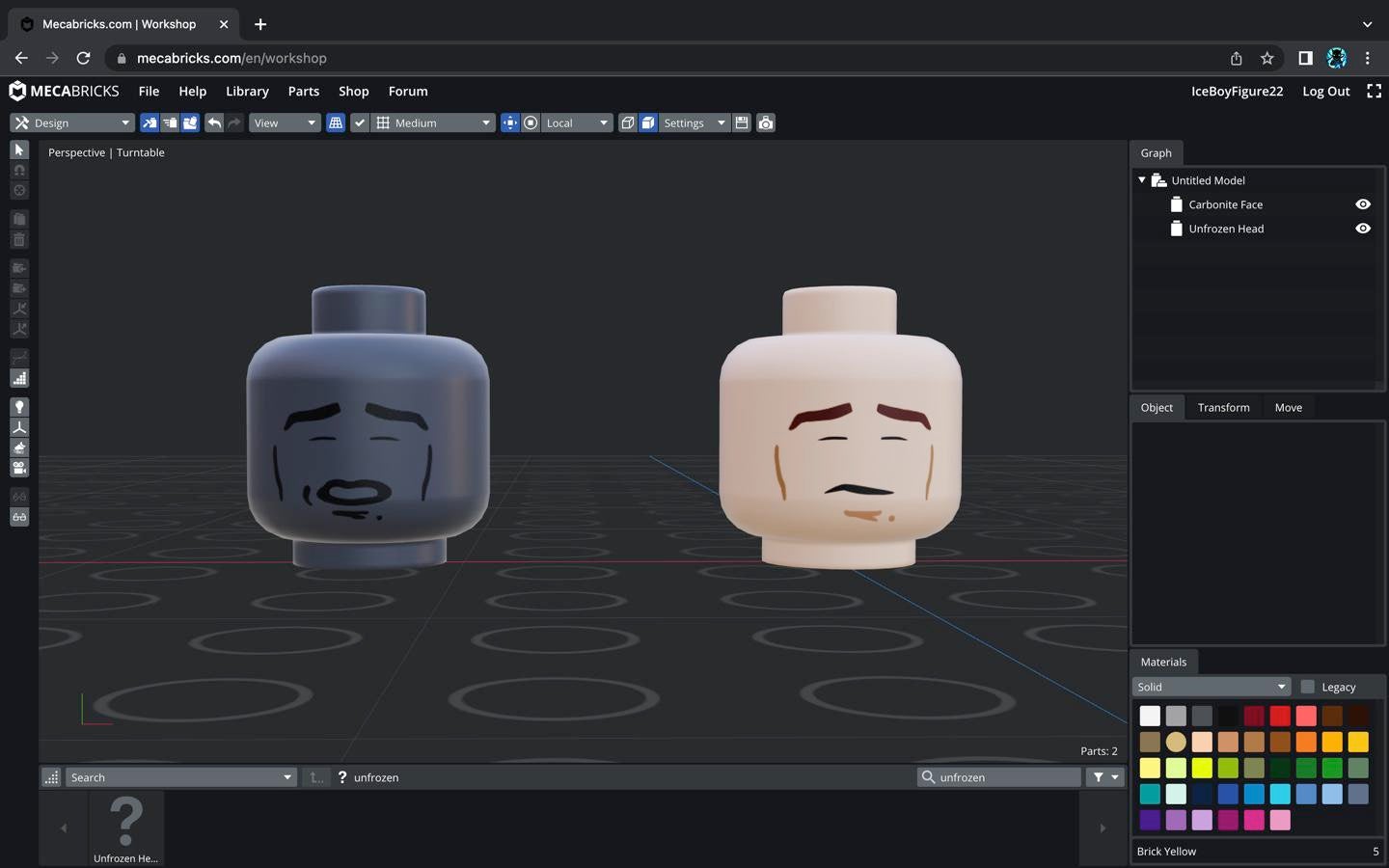
Task: Hide the Carbonite Face part
Action: [1362, 204]
